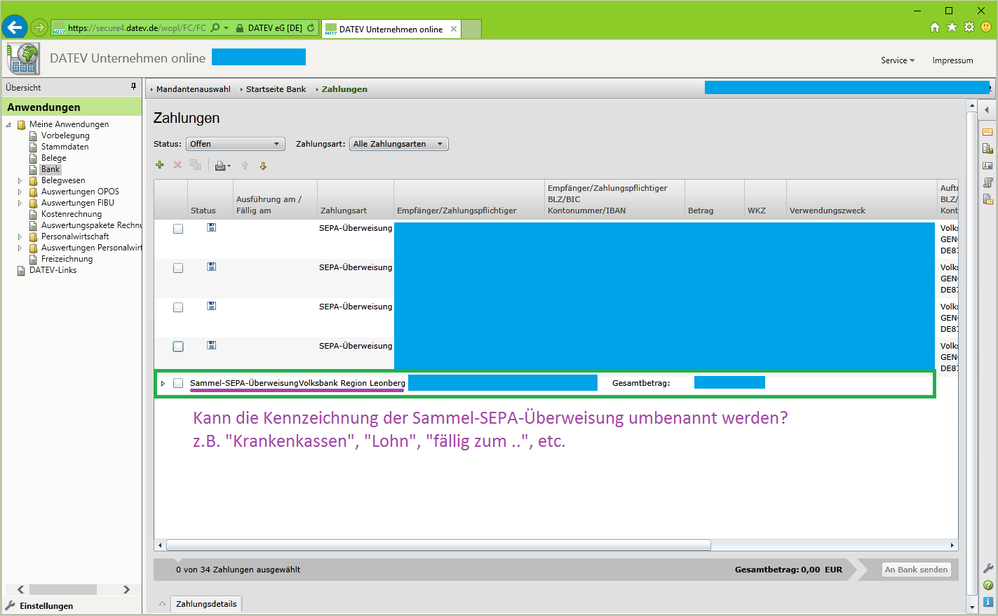Click the Impressum link
Image resolution: width=998 pixels, height=616 pixels.
pyautogui.click(x=952, y=60)
